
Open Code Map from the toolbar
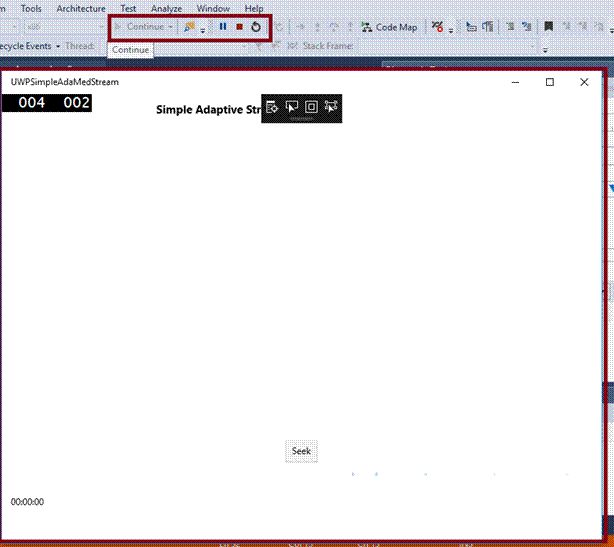[x=390, y=27]
